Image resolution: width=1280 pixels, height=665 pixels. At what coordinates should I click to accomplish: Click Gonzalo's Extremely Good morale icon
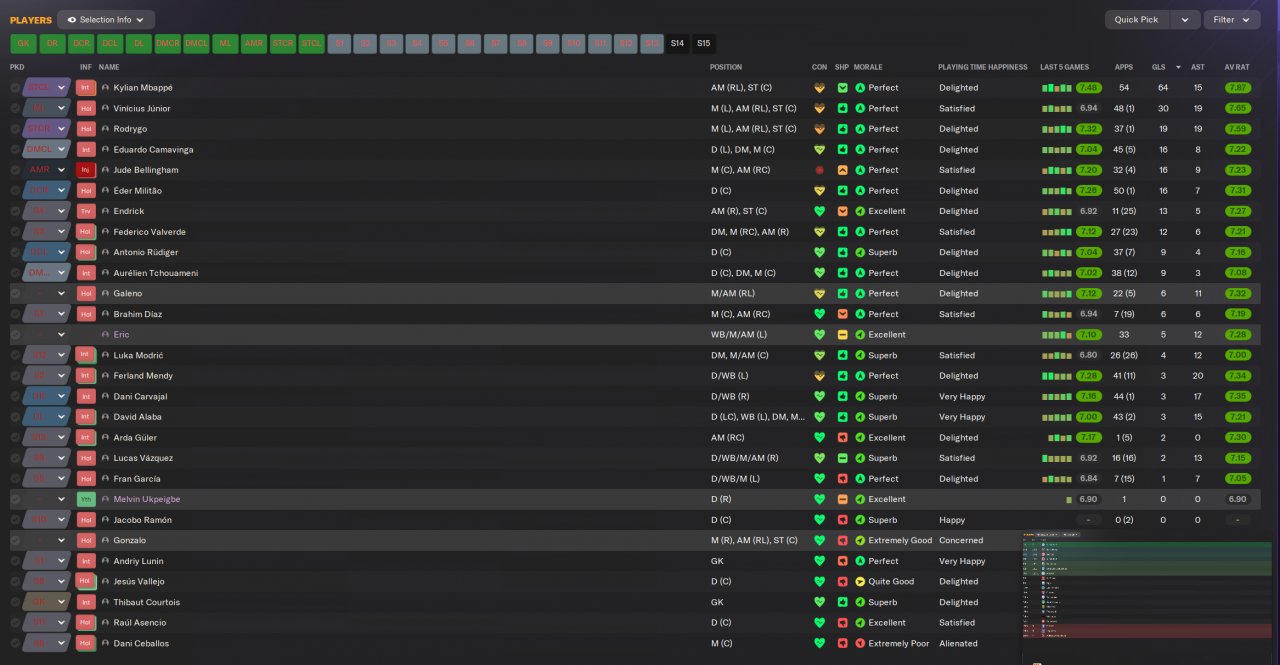[861, 540]
